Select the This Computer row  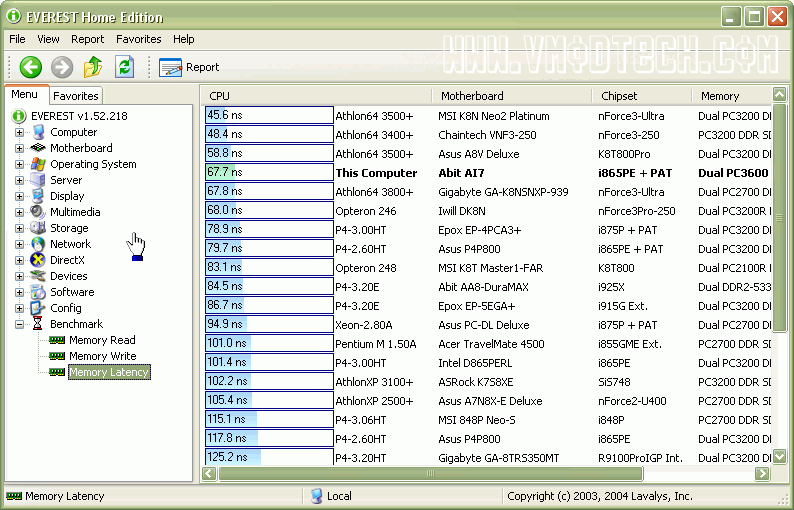click(488, 173)
